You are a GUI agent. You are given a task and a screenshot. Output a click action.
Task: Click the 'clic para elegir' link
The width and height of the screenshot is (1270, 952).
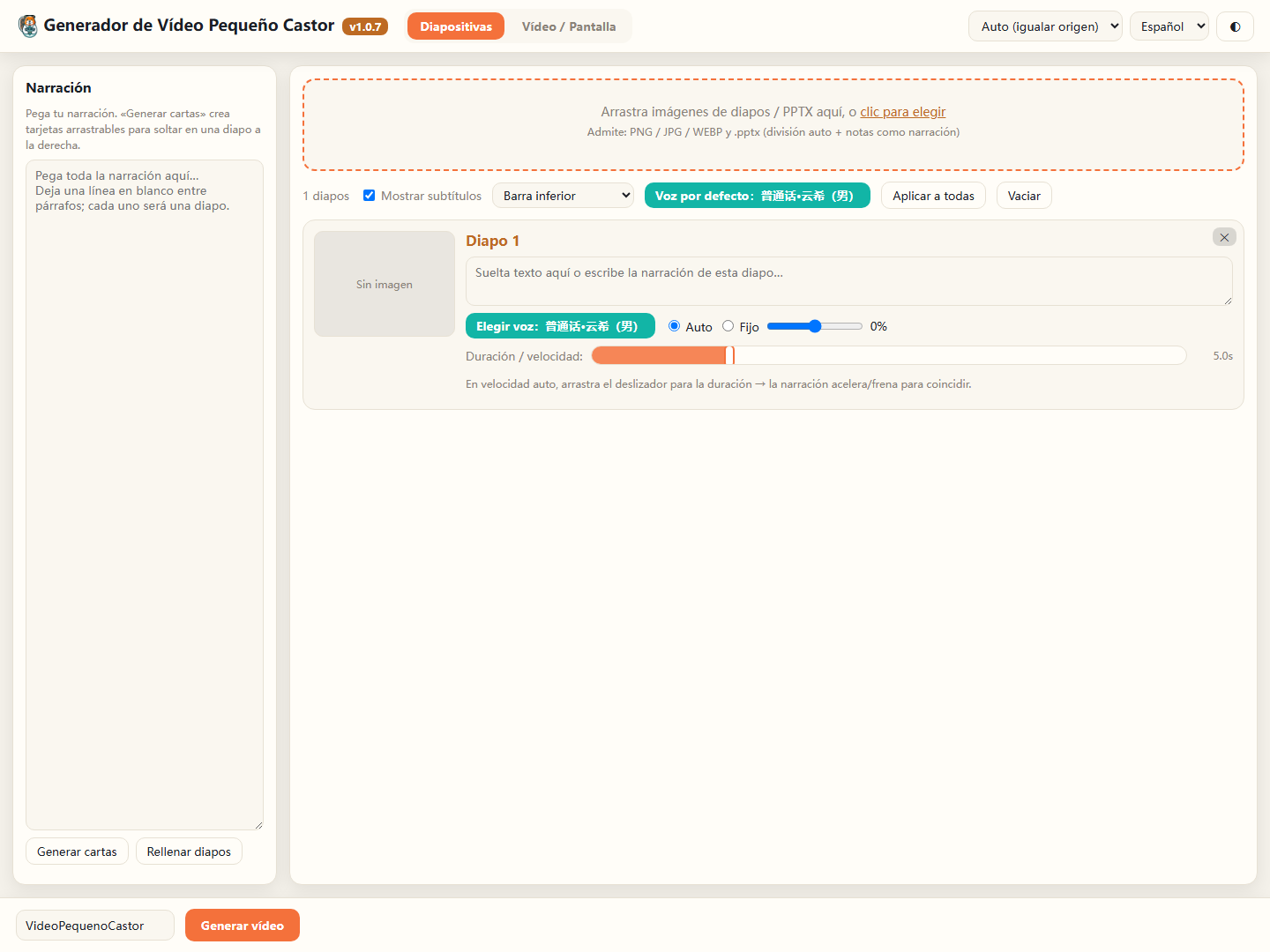[902, 112]
